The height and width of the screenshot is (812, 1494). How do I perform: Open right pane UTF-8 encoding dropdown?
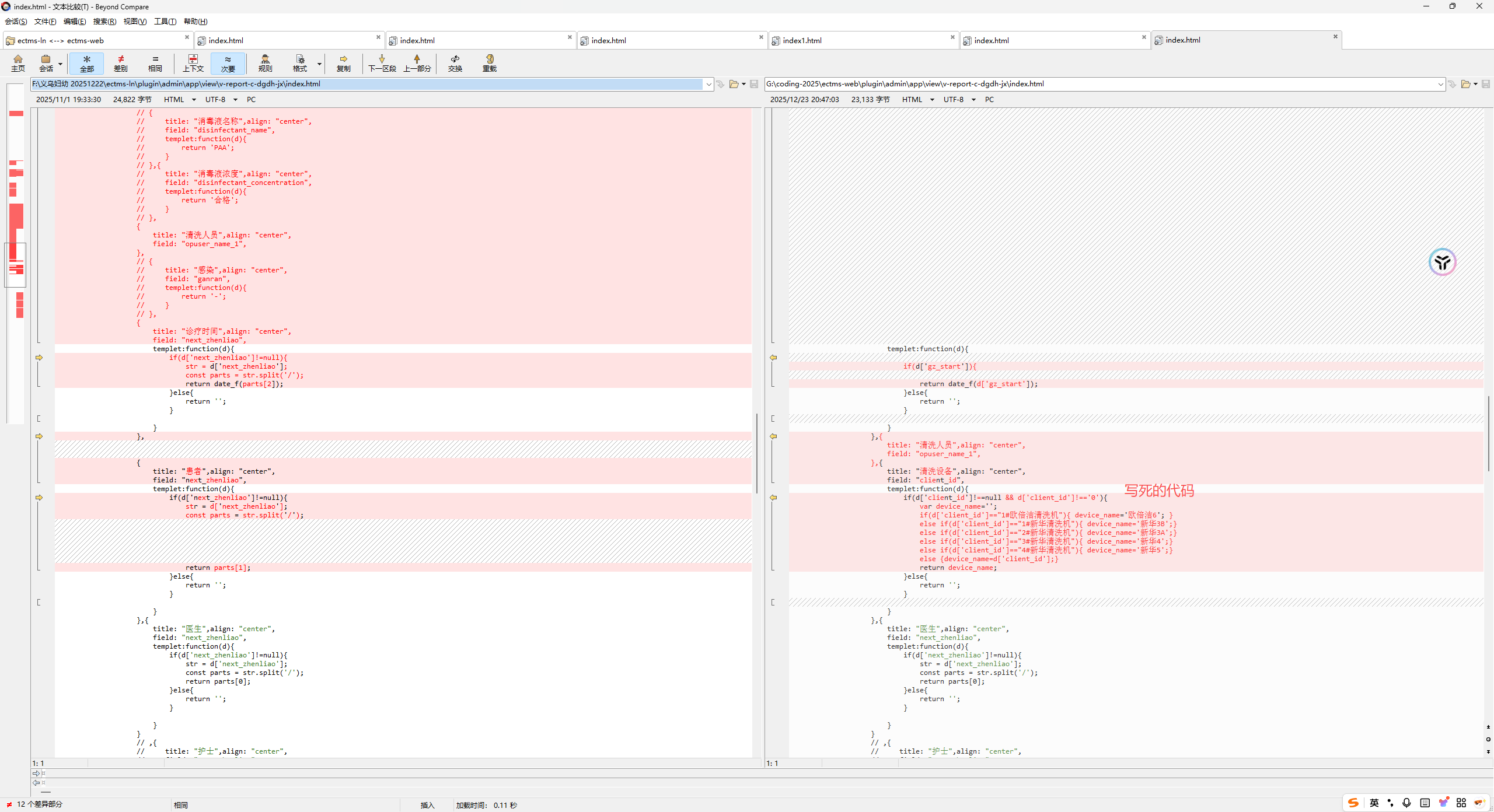(x=973, y=100)
